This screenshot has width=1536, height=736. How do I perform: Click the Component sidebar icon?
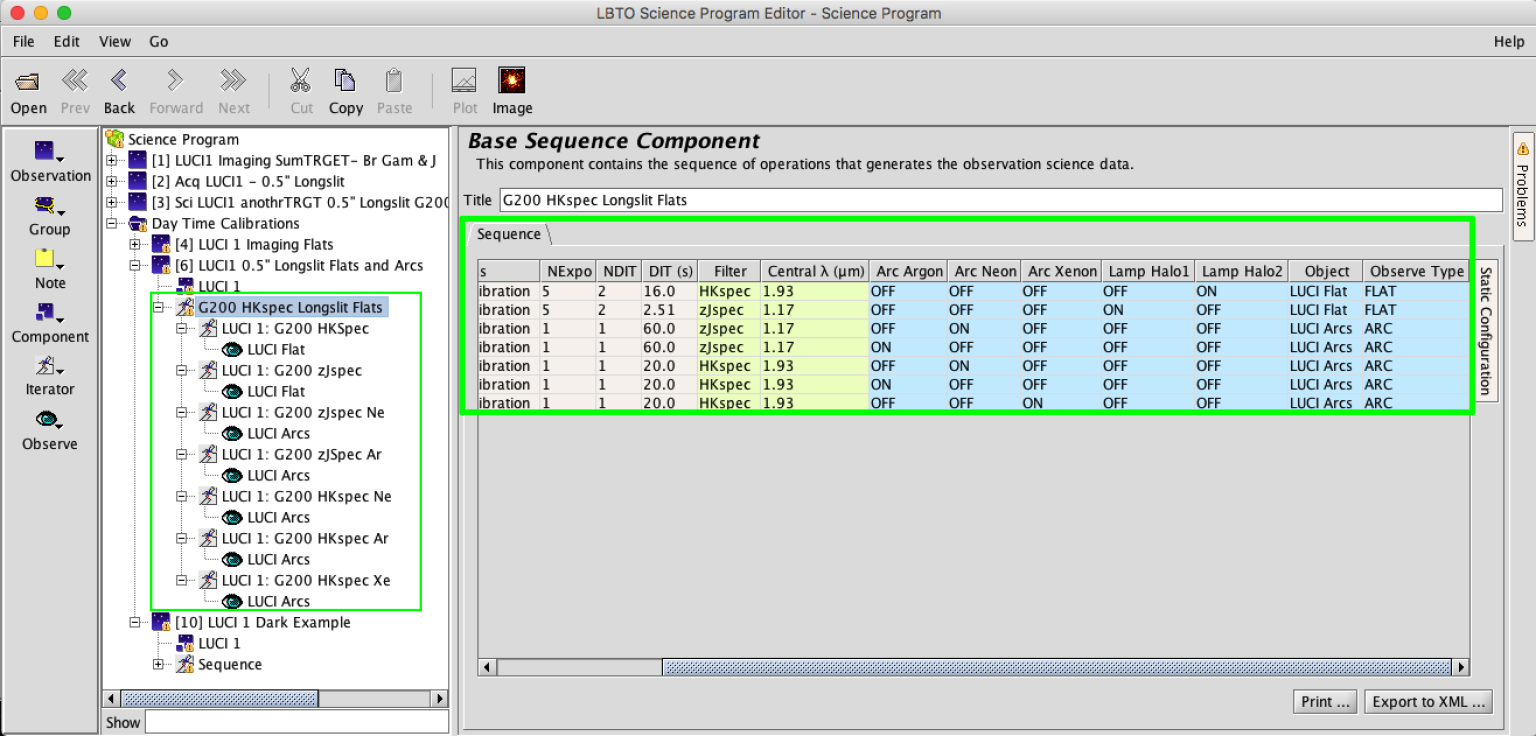click(x=48, y=313)
